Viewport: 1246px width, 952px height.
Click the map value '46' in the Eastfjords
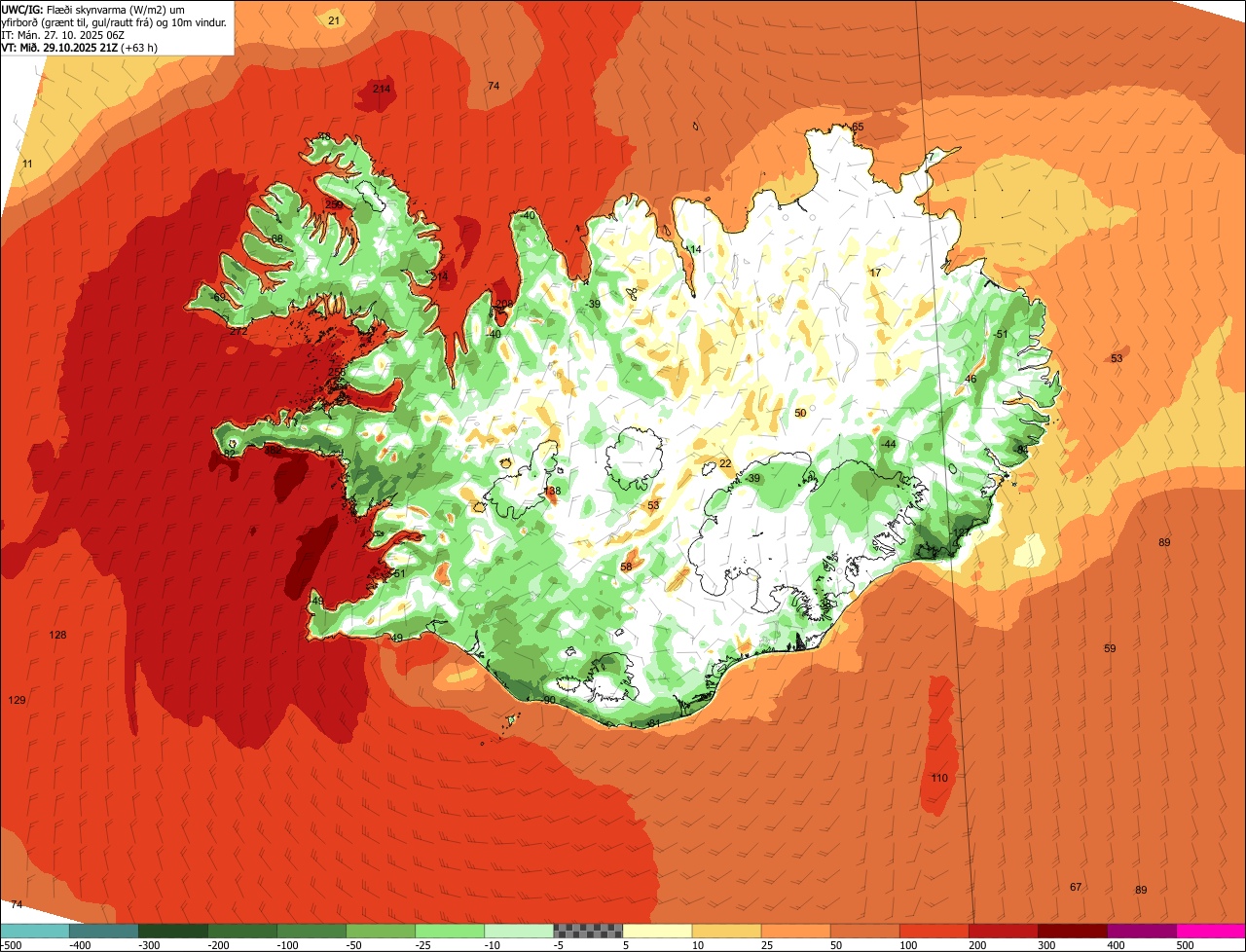coord(971,379)
